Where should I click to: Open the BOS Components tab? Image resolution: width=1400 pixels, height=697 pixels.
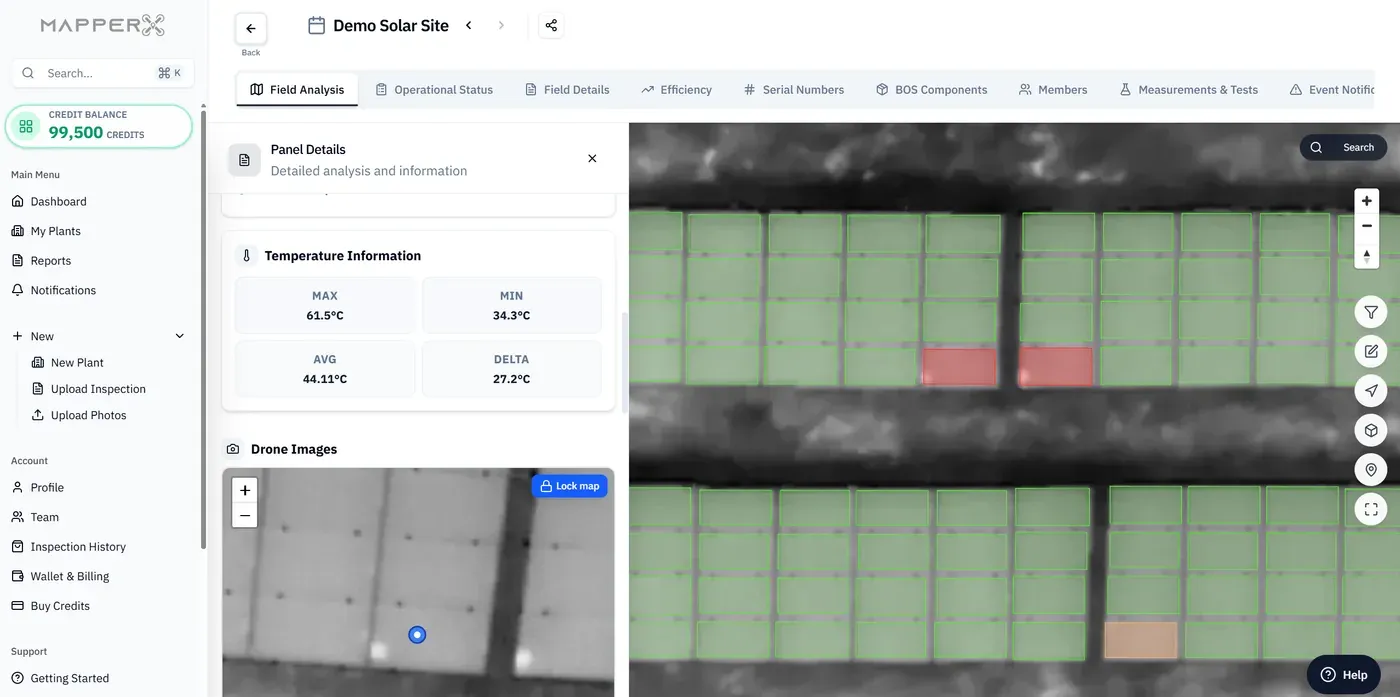point(932,90)
